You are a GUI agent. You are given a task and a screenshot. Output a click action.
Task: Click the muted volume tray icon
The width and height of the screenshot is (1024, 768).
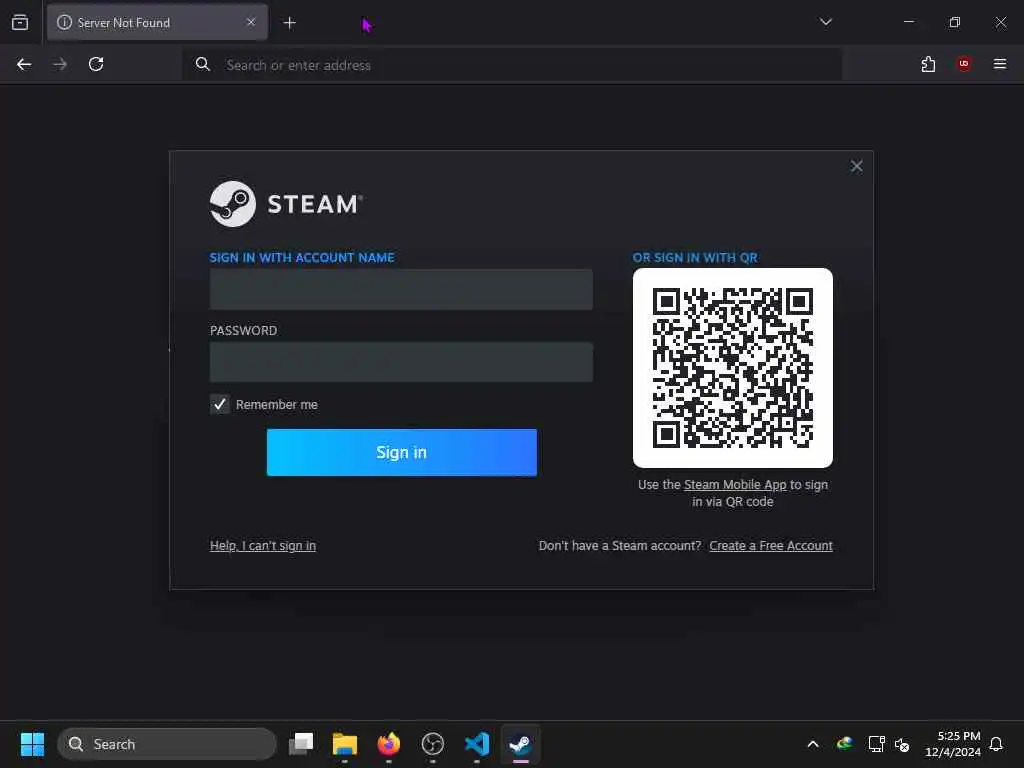pos(902,744)
